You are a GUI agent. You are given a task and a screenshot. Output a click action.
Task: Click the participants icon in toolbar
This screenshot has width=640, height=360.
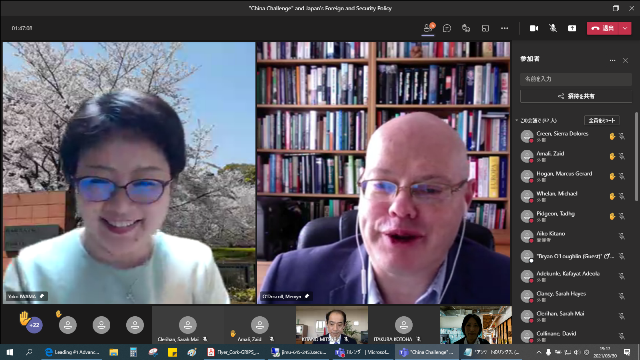coord(428,28)
